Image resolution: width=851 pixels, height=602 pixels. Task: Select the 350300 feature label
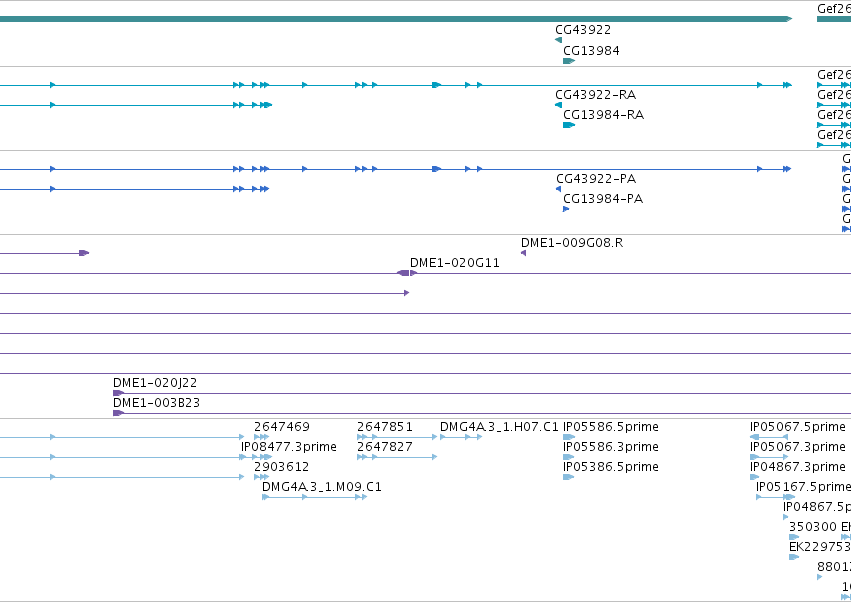[x=812, y=527]
